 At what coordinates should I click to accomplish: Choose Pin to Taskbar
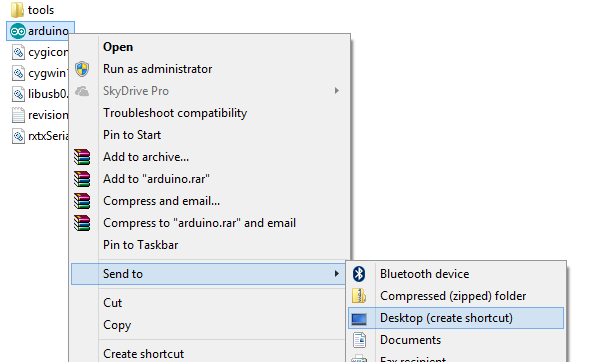tap(141, 245)
